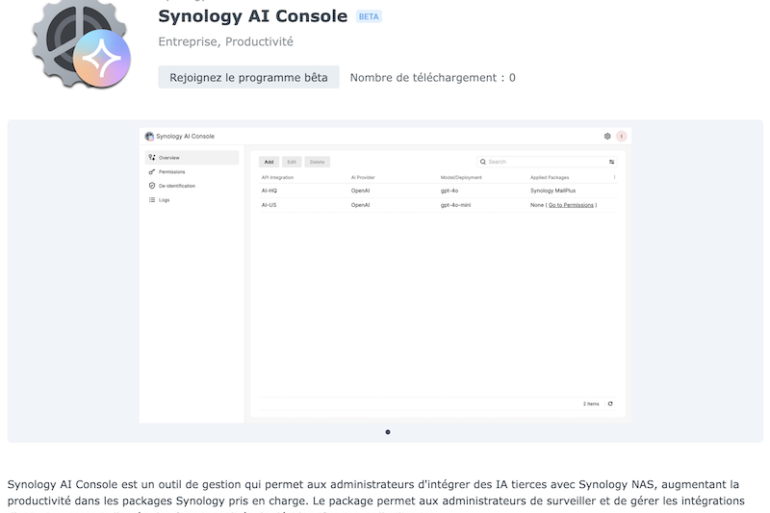This screenshot has height=513, width=770.
Task: Select De-identification in preview sidebar
Action: tap(192, 186)
